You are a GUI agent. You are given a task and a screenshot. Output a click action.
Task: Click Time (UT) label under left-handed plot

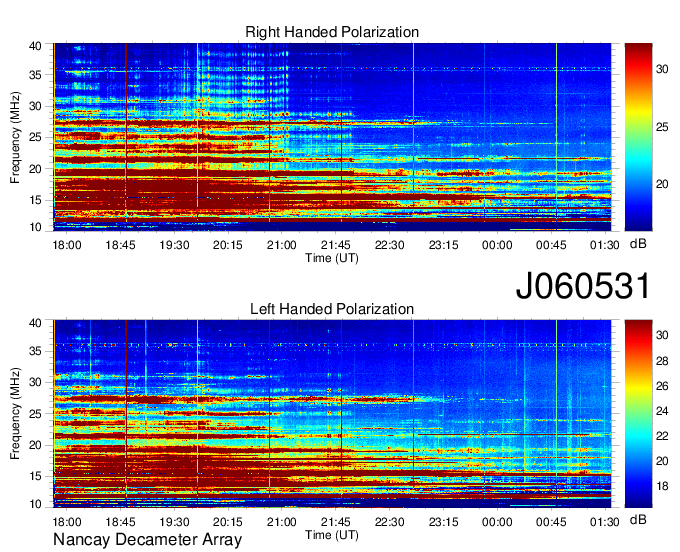pos(332,535)
